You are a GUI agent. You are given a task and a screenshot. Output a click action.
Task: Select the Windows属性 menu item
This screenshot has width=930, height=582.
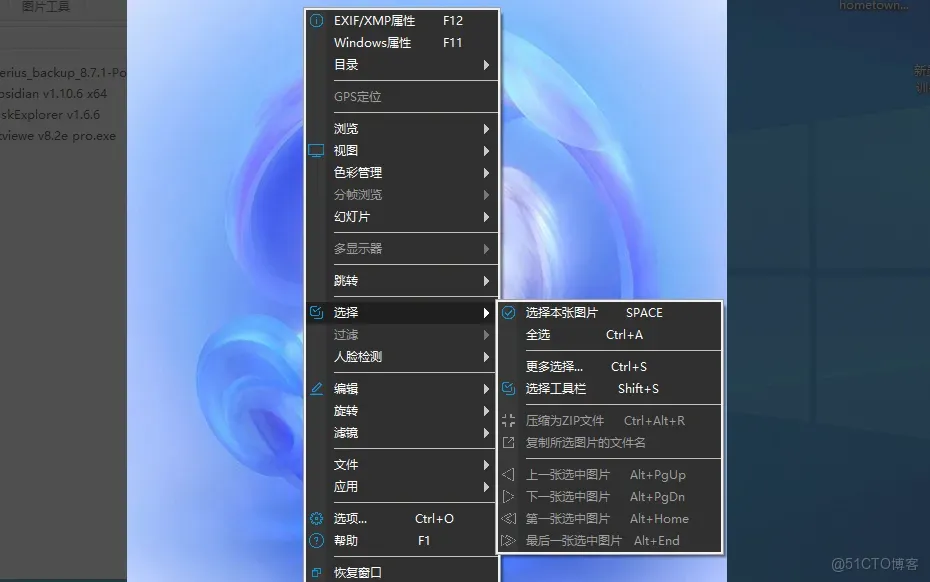[374, 42]
